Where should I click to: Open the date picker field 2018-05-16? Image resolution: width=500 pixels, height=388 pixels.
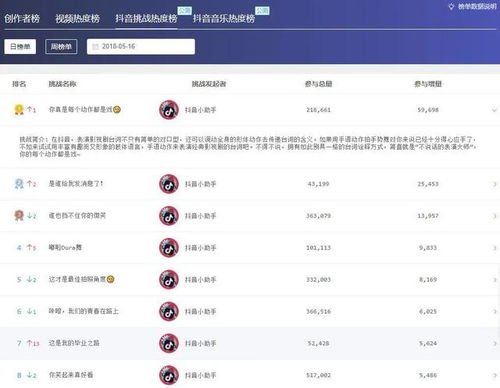[x=141, y=46]
